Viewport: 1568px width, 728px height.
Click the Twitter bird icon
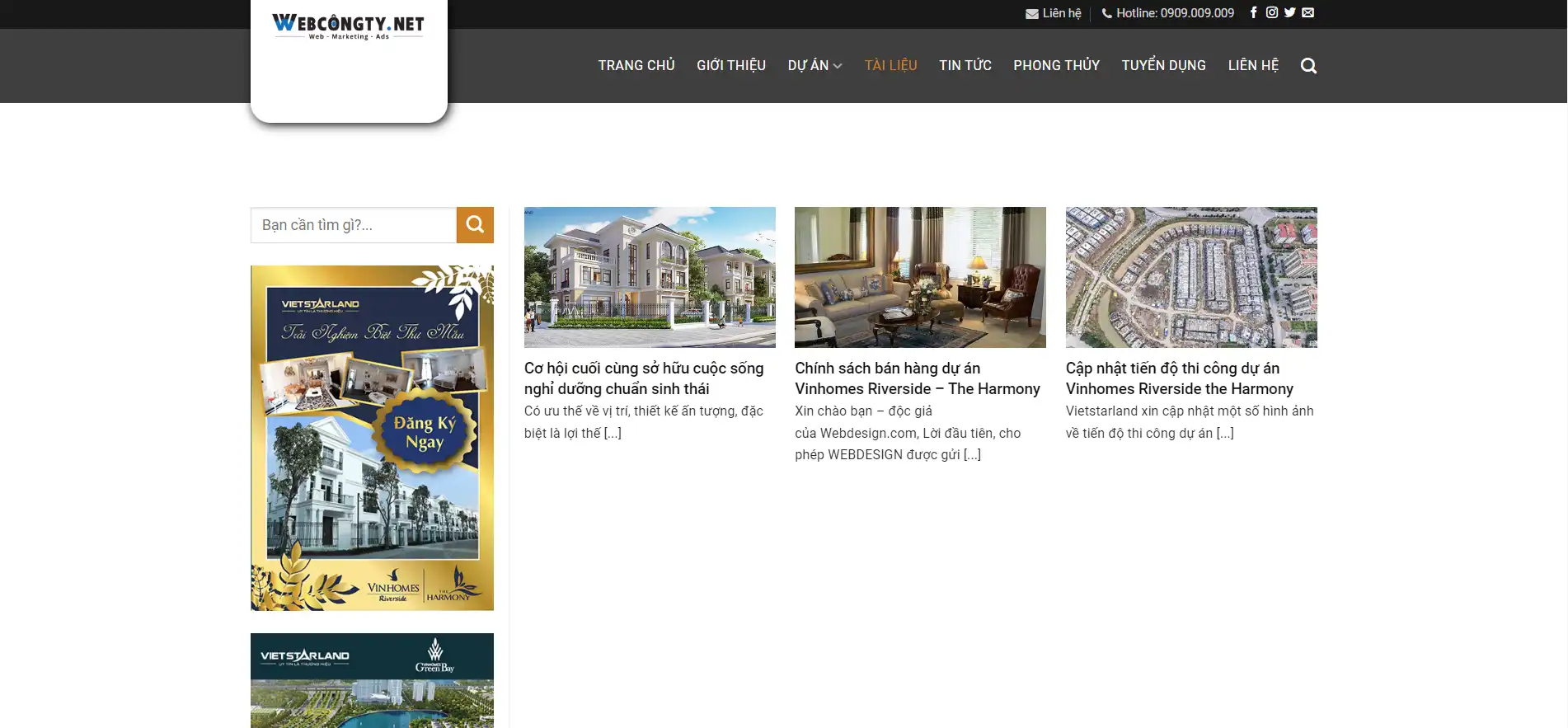[1290, 12]
